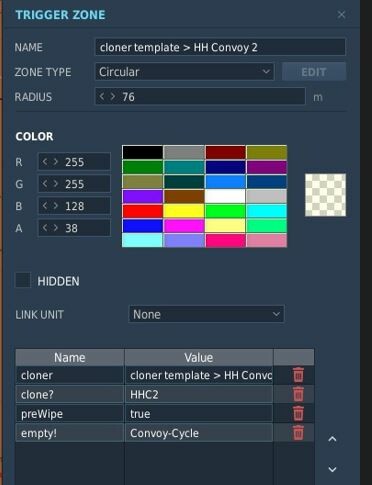Click the RADIUS value field

click(200, 97)
